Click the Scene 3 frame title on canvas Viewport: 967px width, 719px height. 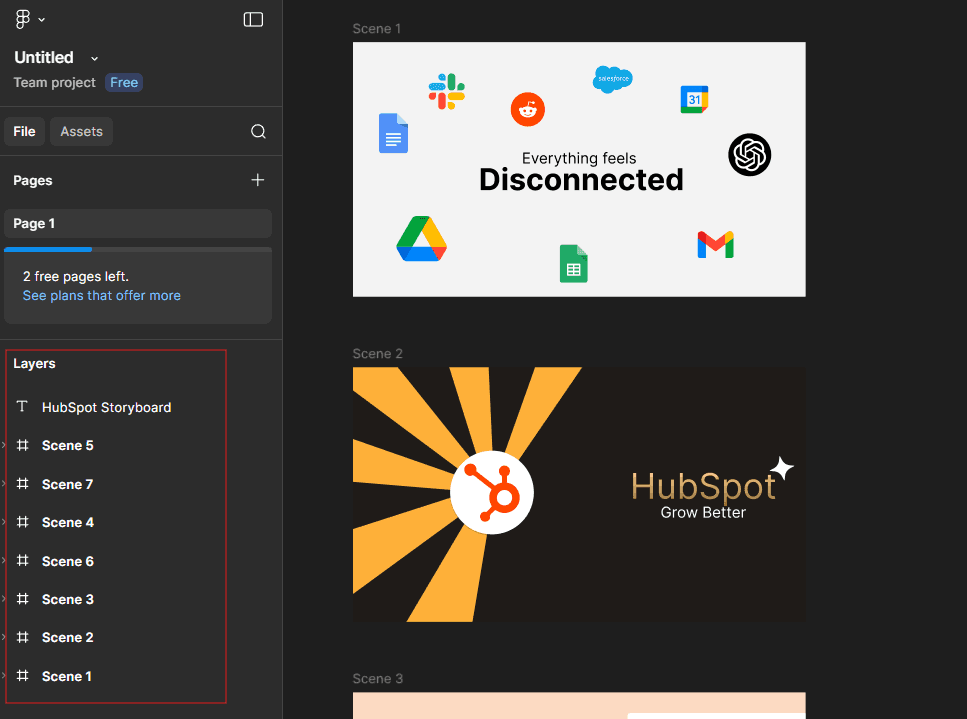click(377, 678)
